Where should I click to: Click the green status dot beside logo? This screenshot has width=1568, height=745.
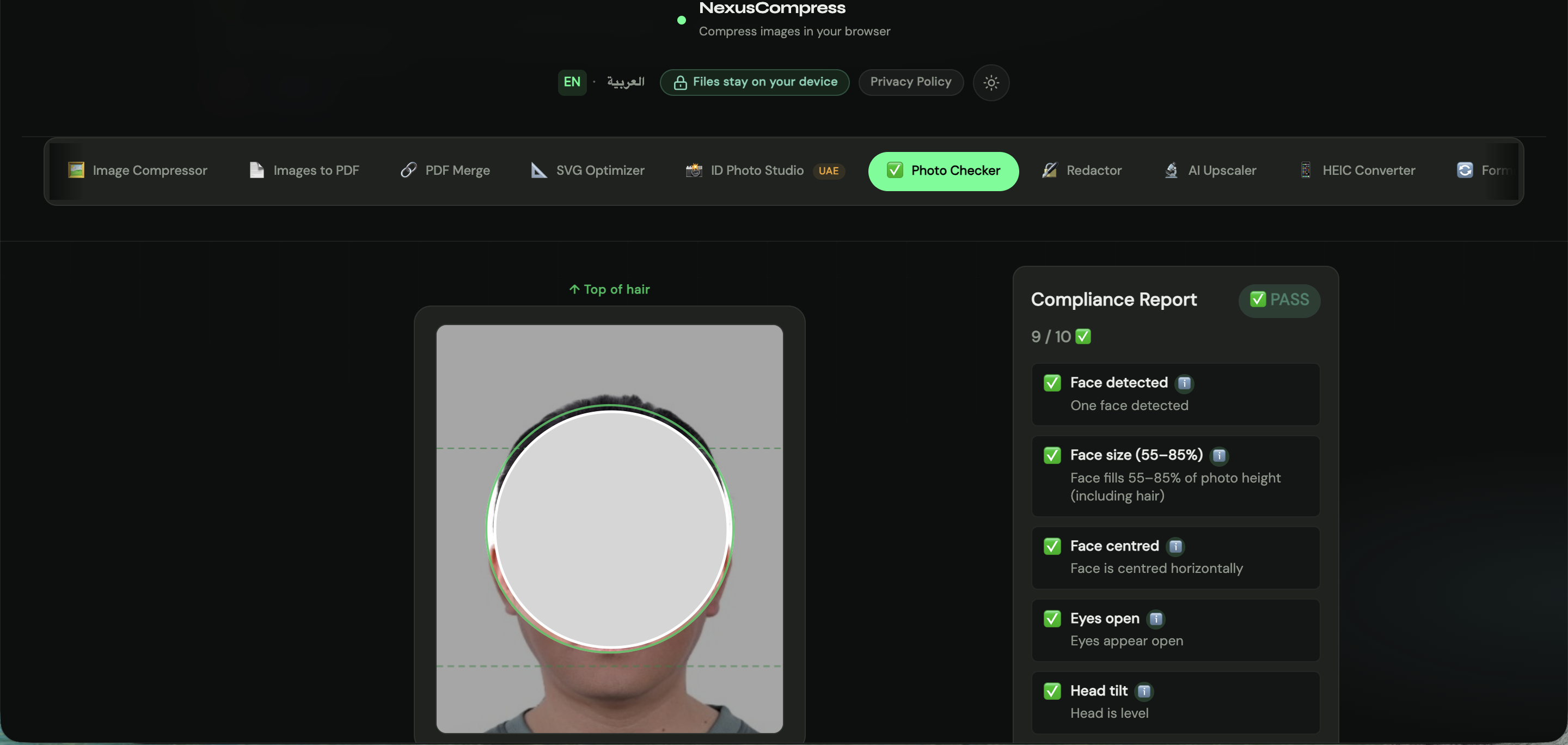point(681,20)
